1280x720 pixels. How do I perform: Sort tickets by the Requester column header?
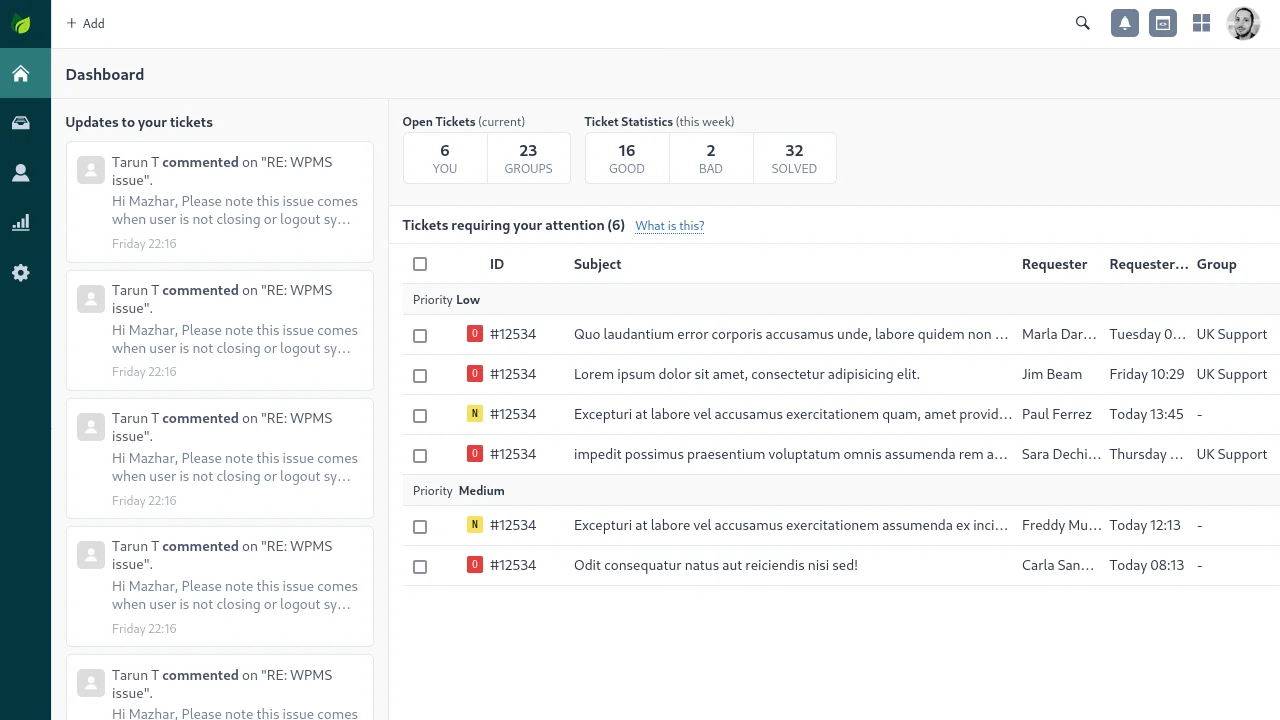(1054, 264)
